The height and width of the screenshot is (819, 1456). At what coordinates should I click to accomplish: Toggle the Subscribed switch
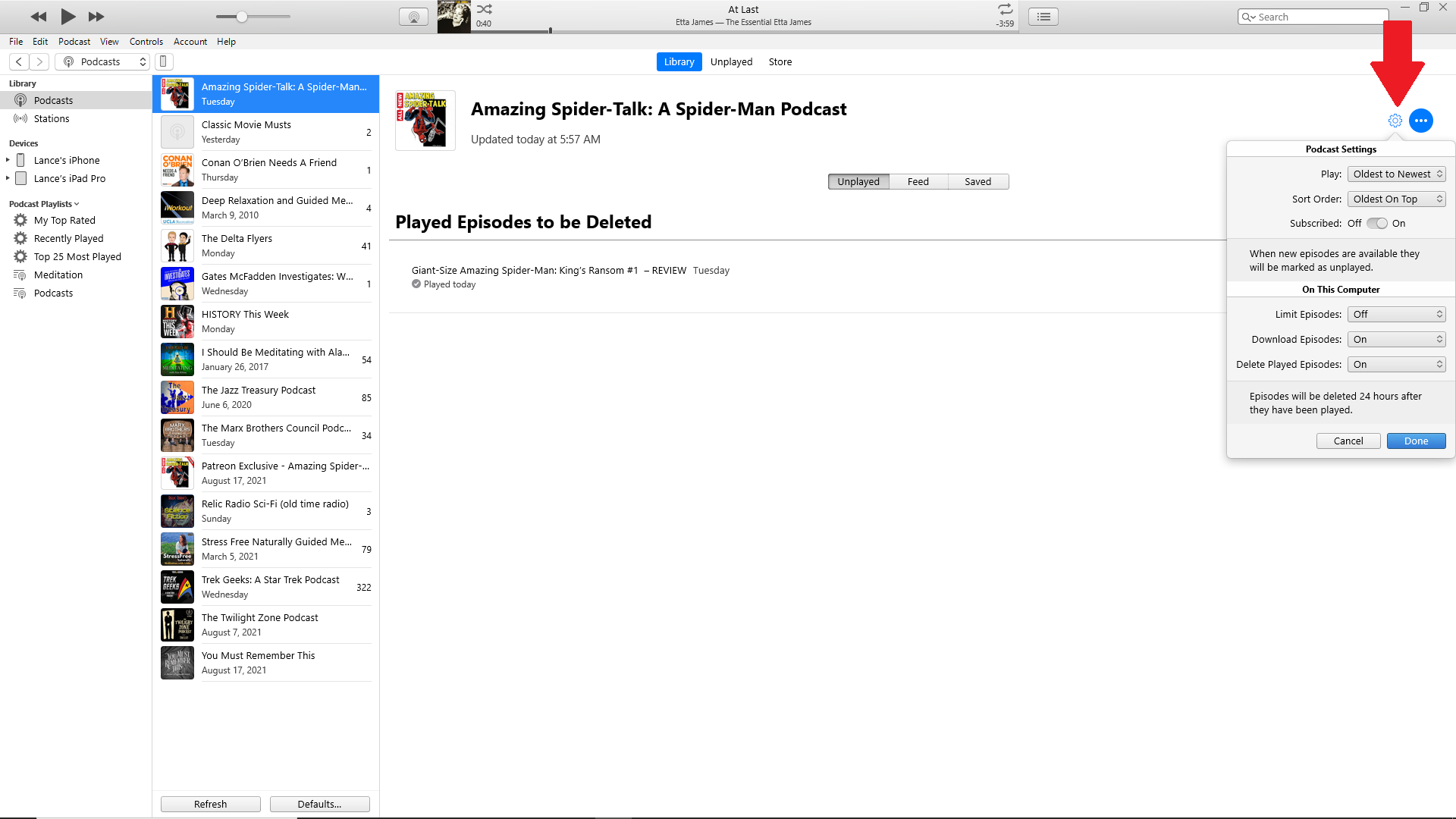coord(1377,223)
